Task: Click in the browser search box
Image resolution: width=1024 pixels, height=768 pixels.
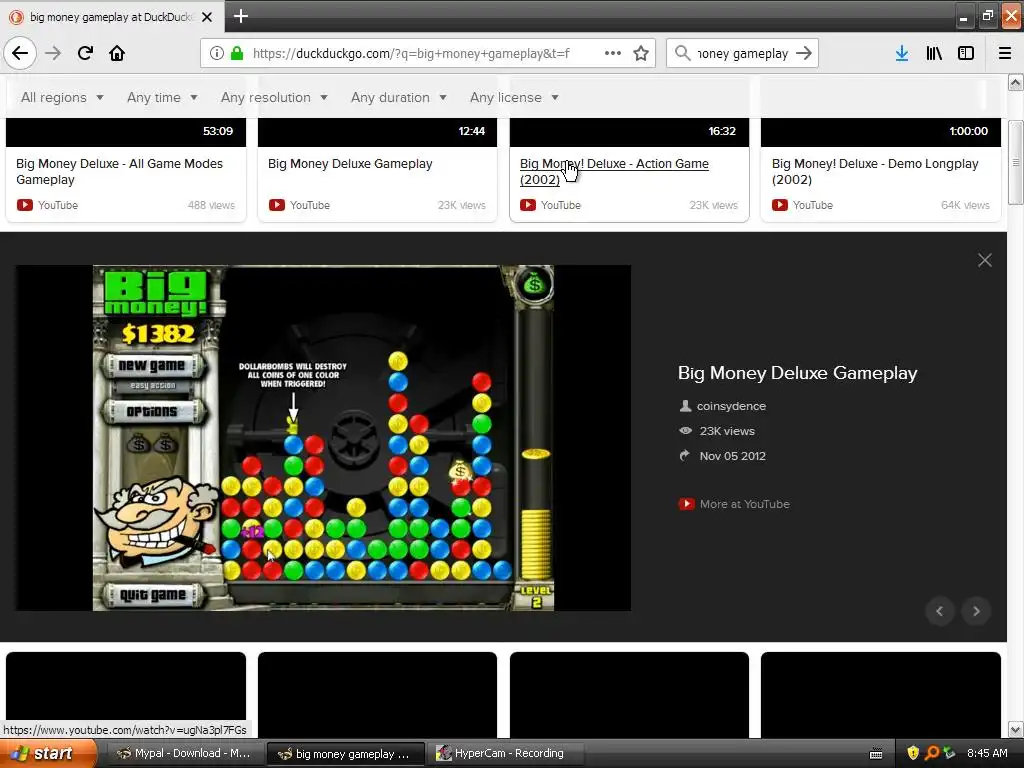Action: 743,53
